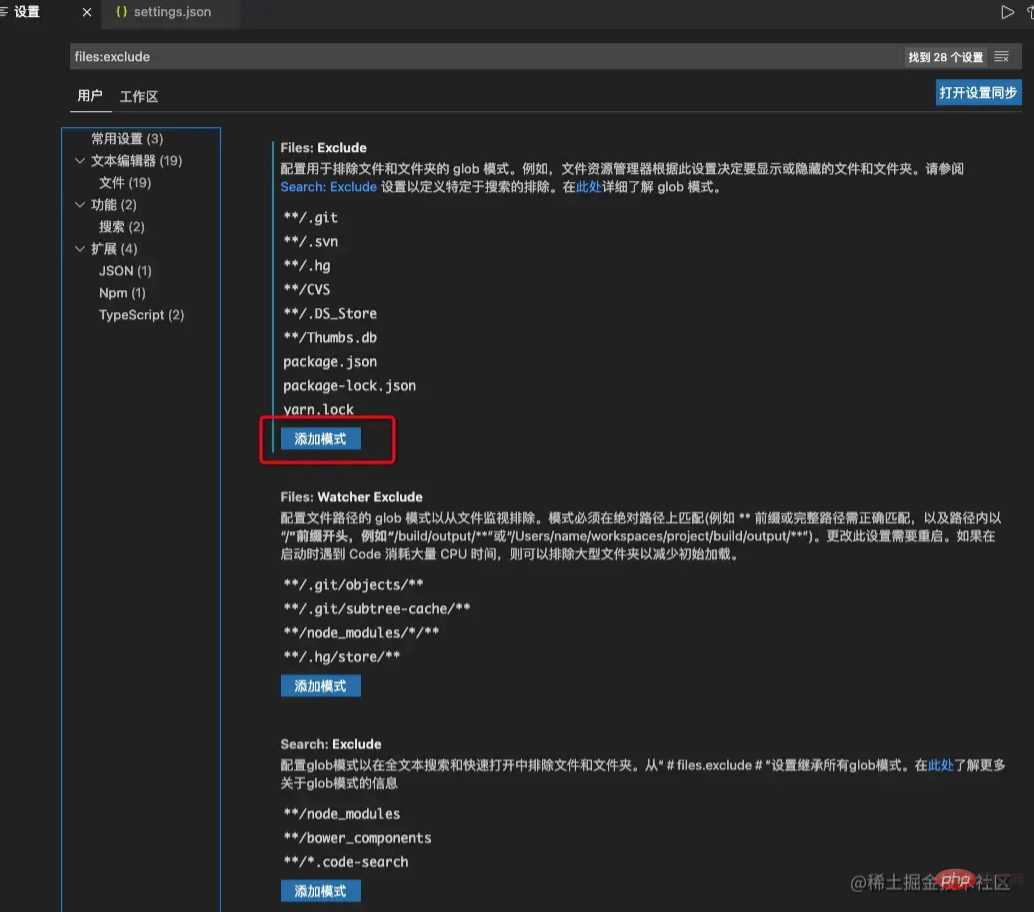The height and width of the screenshot is (912, 1034).
Task: Select JSON under 扩展 in tree
Action: pos(125,271)
